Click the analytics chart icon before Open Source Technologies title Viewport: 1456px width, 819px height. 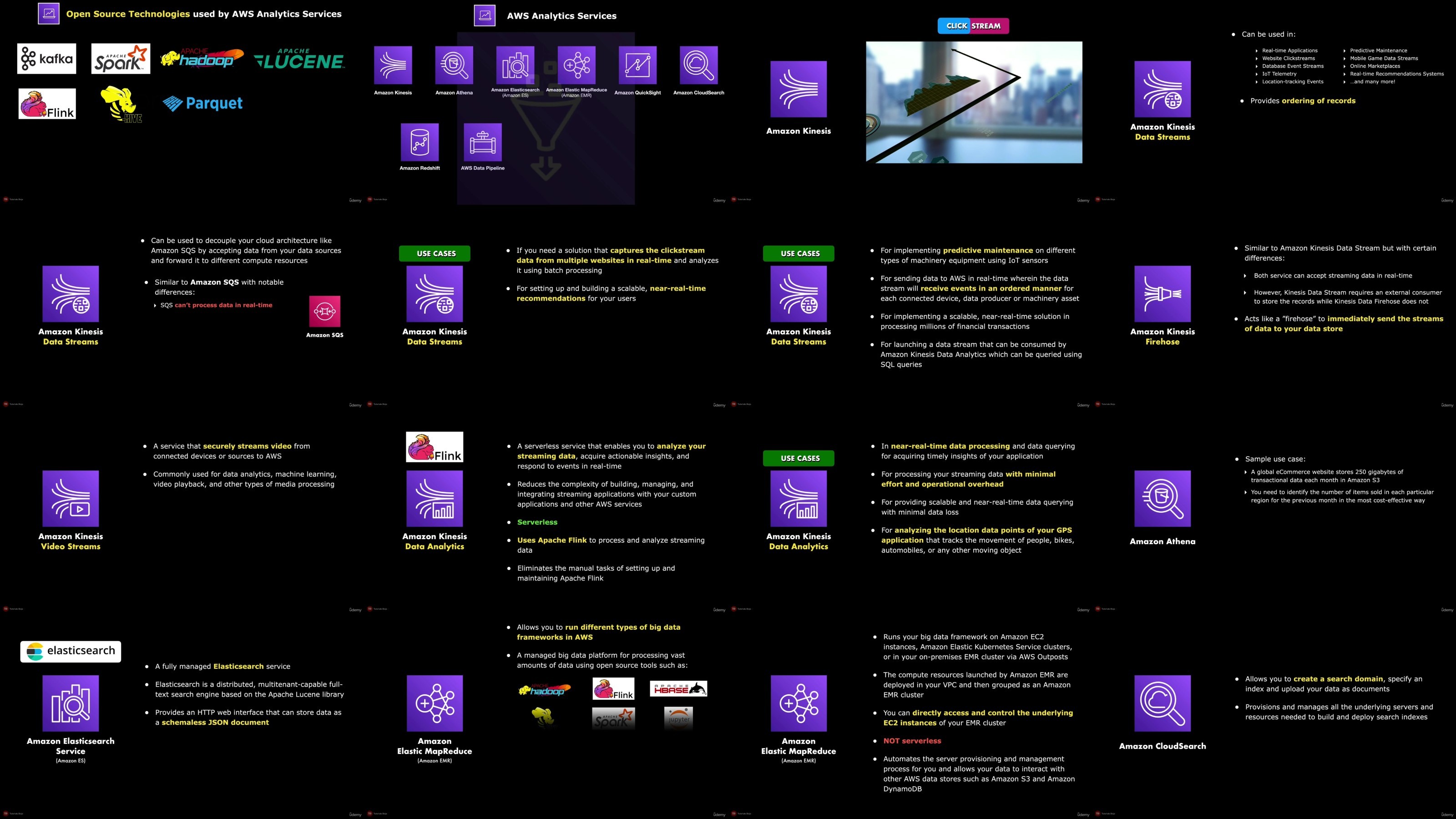(49, 13)
